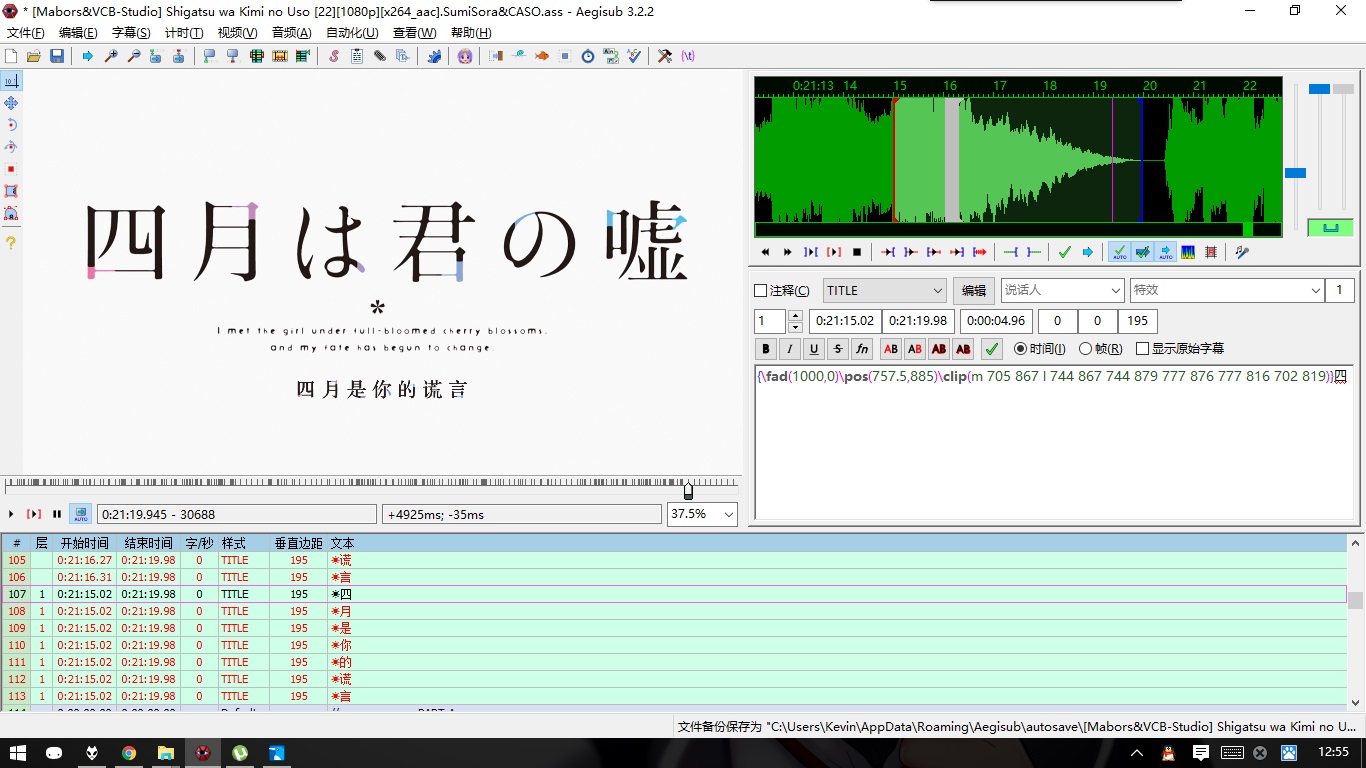Open font chooser fn button
1366x768 pixels.
coord(862,349)
